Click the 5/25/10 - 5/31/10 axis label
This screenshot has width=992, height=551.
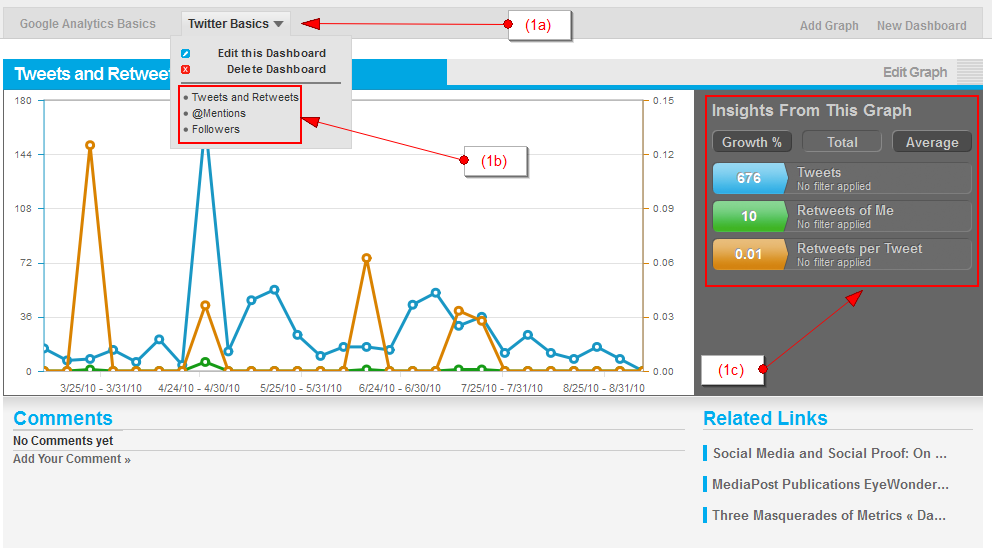coord(301,388)
